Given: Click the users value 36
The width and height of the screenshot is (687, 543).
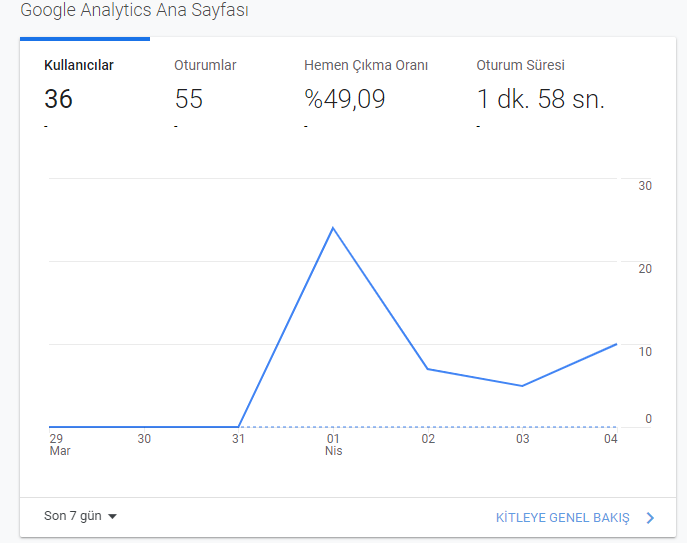Looking at the screenshot, I should click(x=58, y=99).
